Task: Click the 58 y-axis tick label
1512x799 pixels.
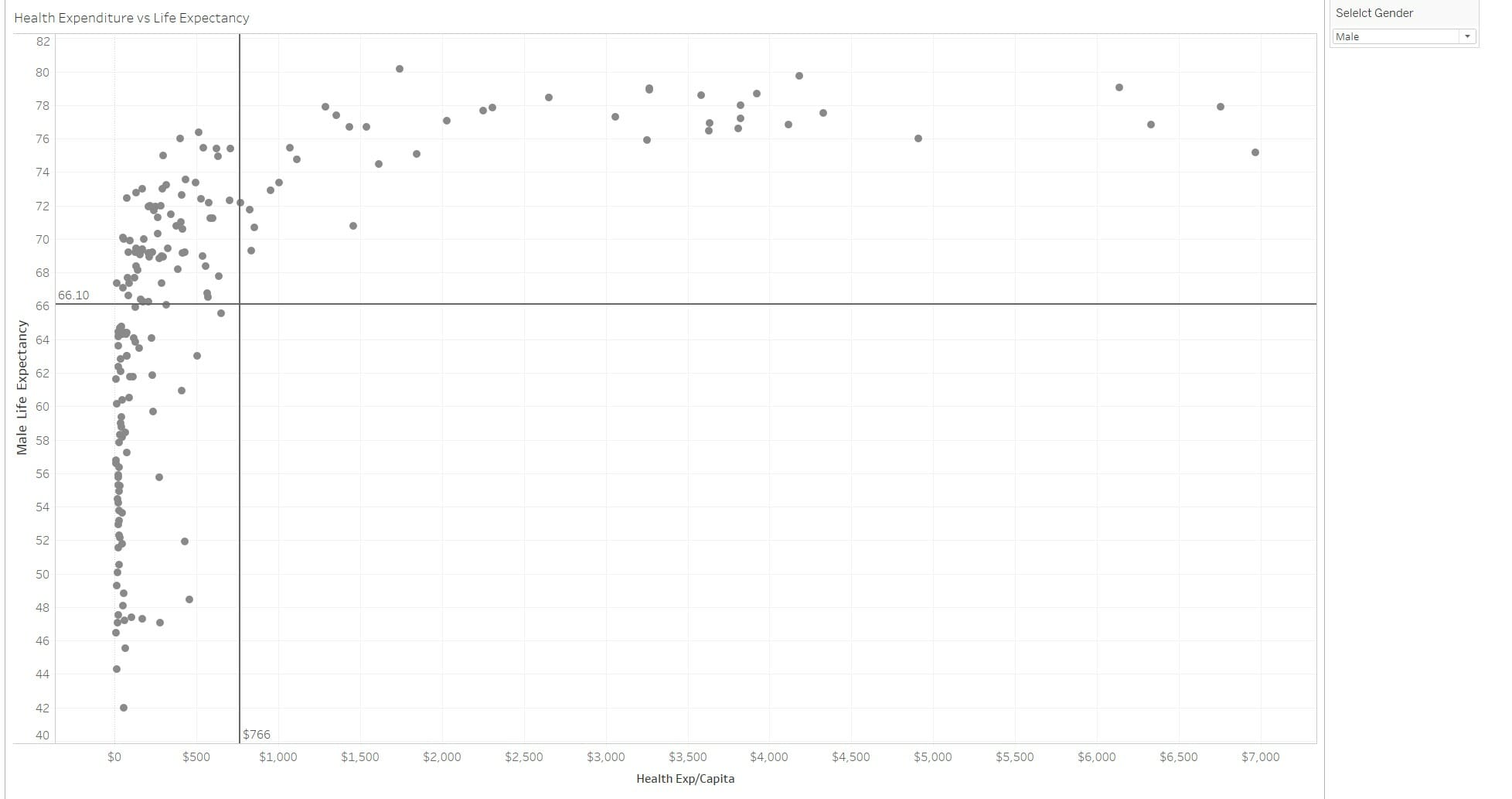Action: (43, 440)
